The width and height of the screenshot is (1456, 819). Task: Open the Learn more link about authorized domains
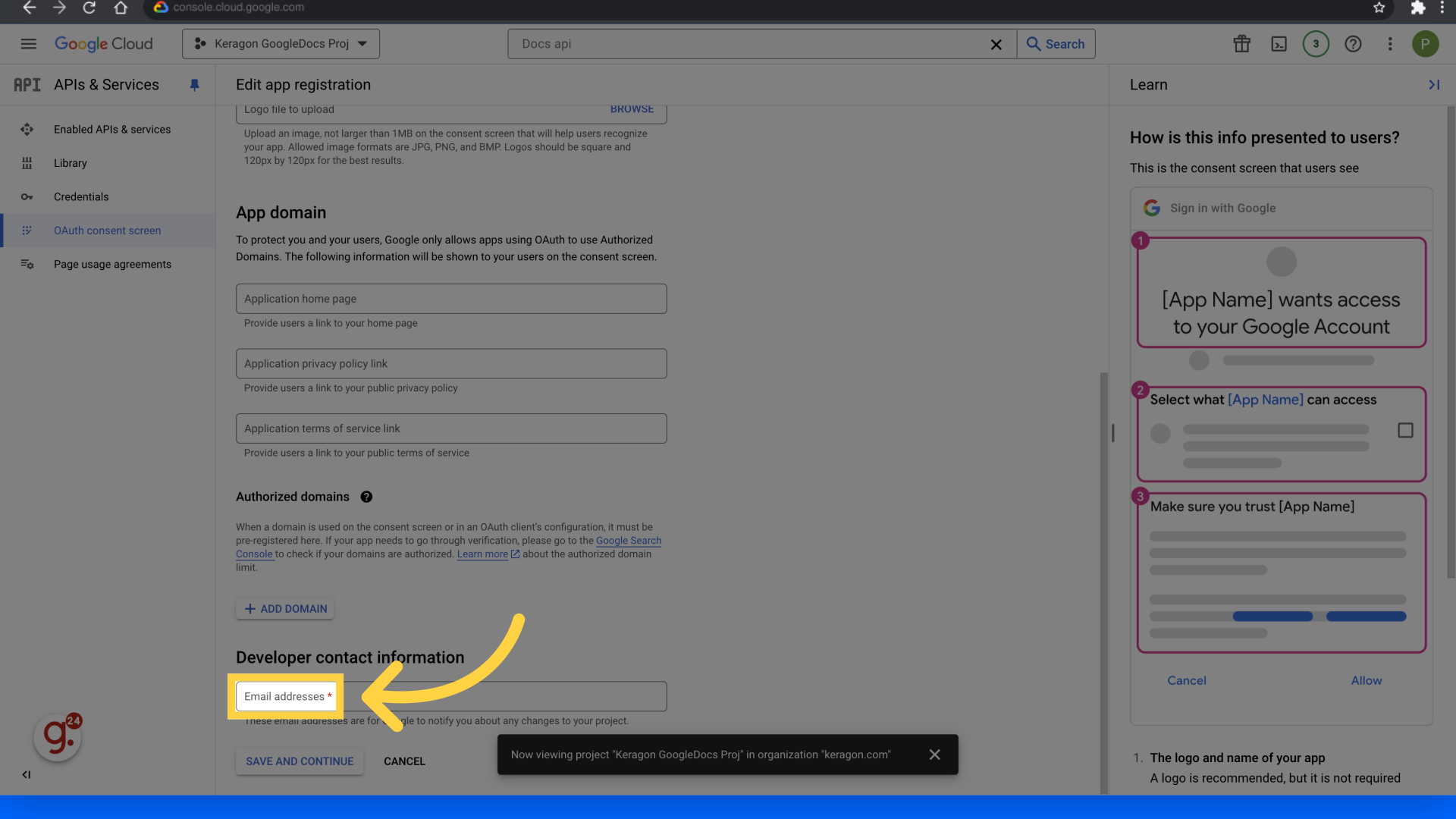pos(488,554)
